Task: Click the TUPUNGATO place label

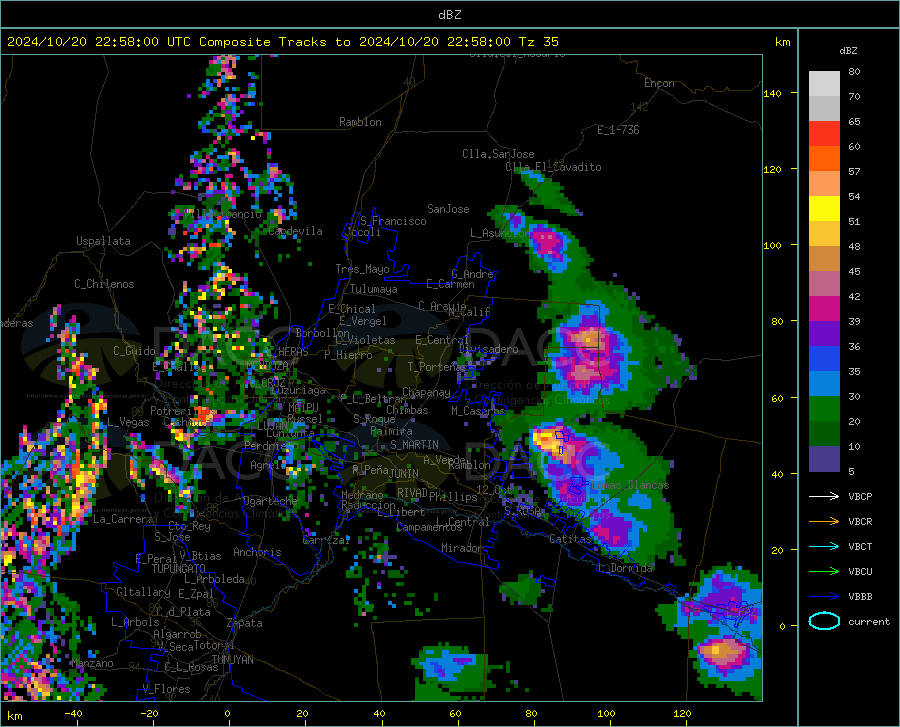Action: tap(179, 569)
